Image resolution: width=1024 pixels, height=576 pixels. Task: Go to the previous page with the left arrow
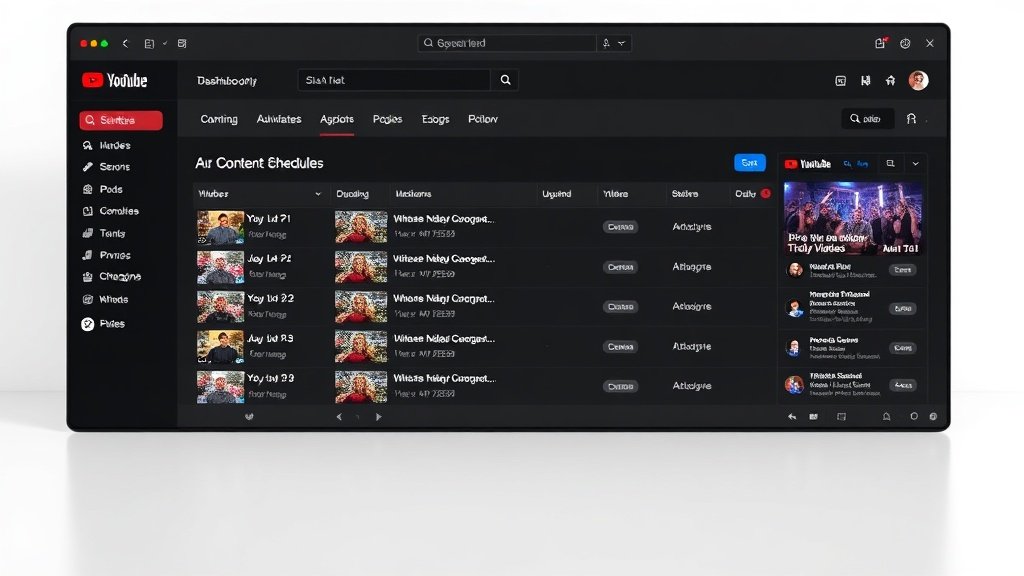pyautogui.click(x=339, y=417)
